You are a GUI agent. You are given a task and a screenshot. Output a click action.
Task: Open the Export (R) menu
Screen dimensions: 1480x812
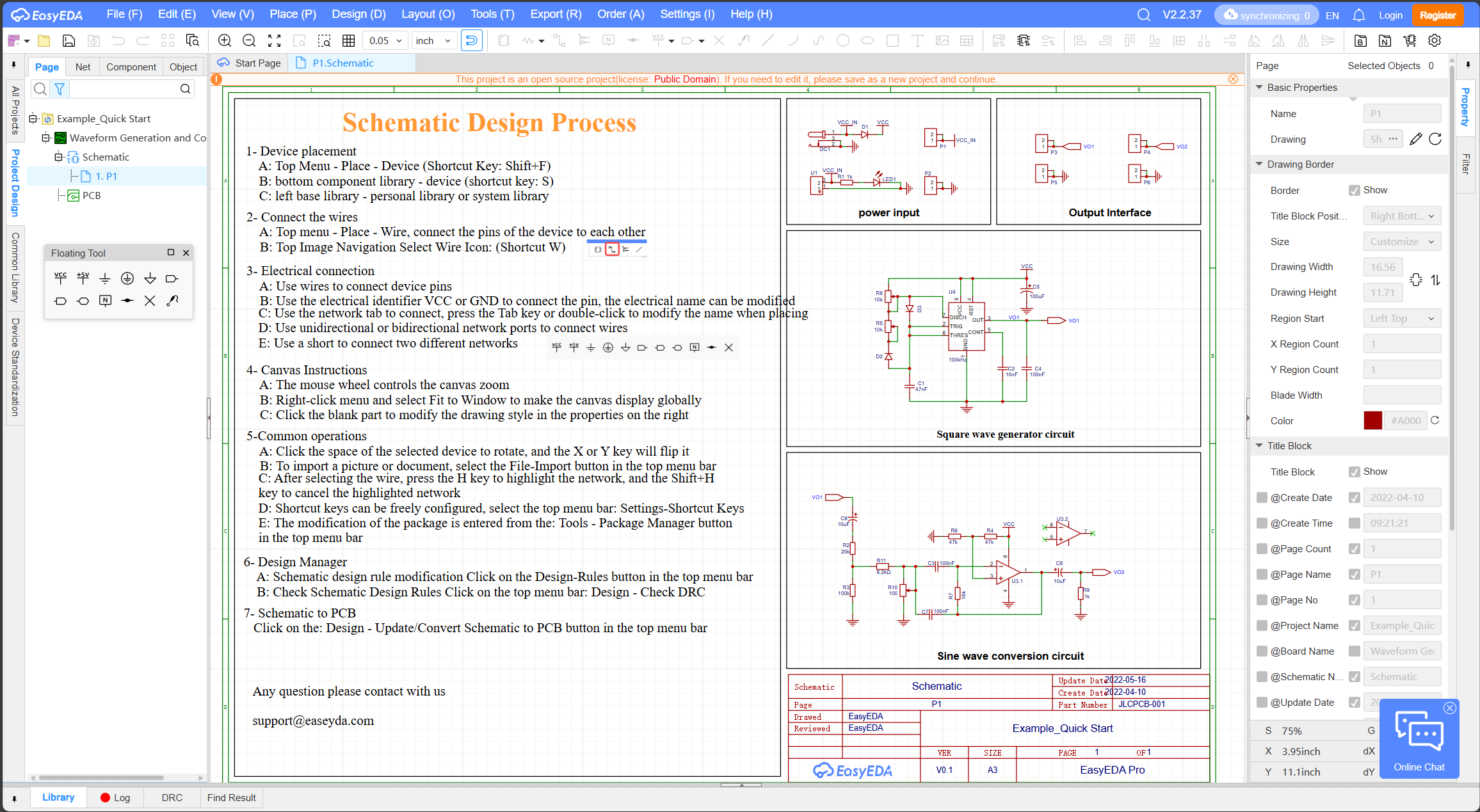(556, 14)
